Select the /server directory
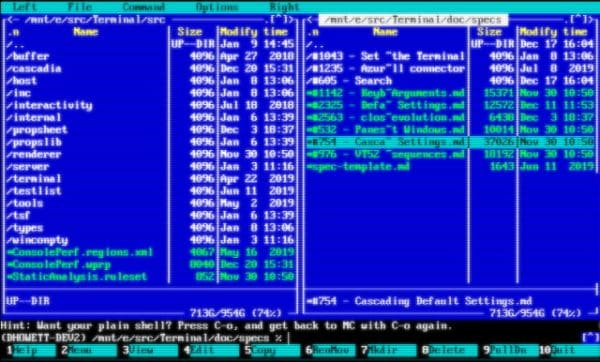Screen dimensions: 600x362 (x=150, y=166)
